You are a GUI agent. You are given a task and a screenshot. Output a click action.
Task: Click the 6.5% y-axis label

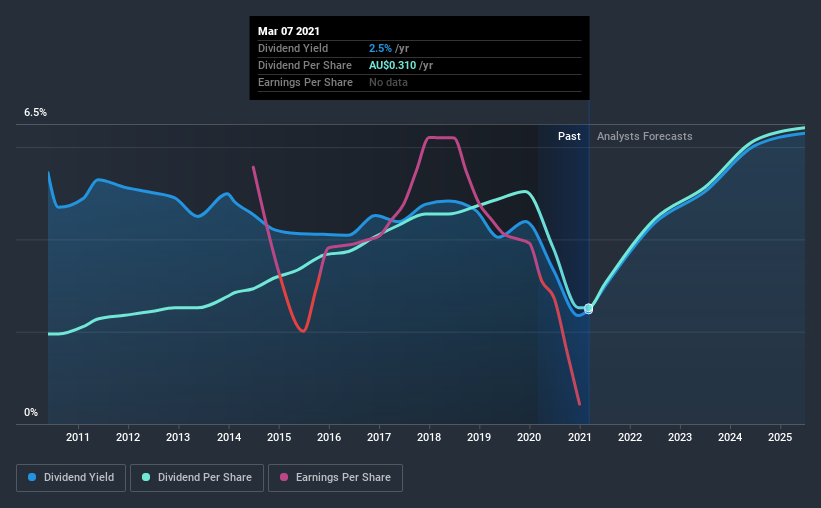click(x=35, y=113)
